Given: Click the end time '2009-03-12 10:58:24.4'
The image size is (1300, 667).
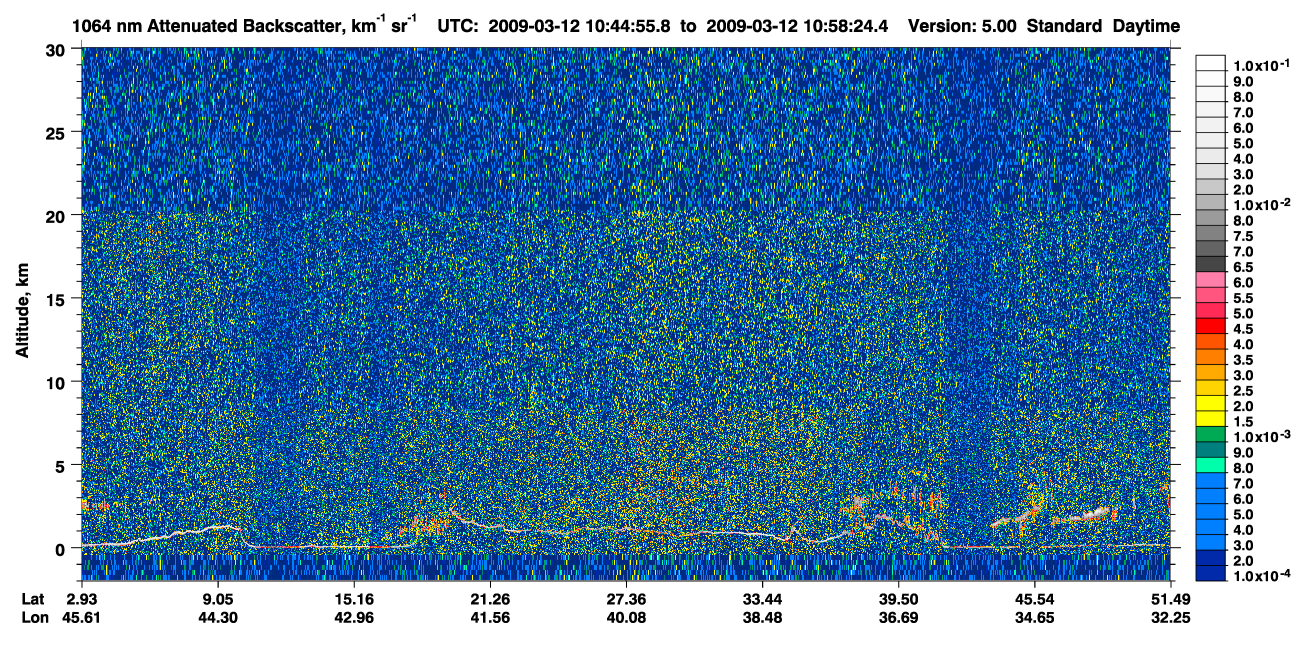Looking at the screenshot, I should 798,25.
